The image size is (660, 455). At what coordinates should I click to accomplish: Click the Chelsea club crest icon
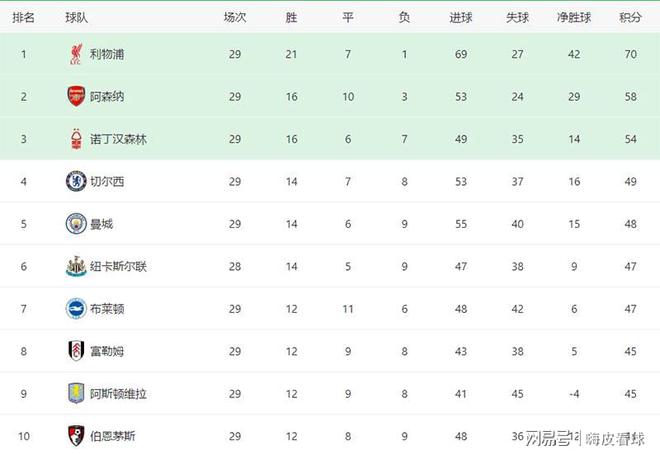click(76, 181)
